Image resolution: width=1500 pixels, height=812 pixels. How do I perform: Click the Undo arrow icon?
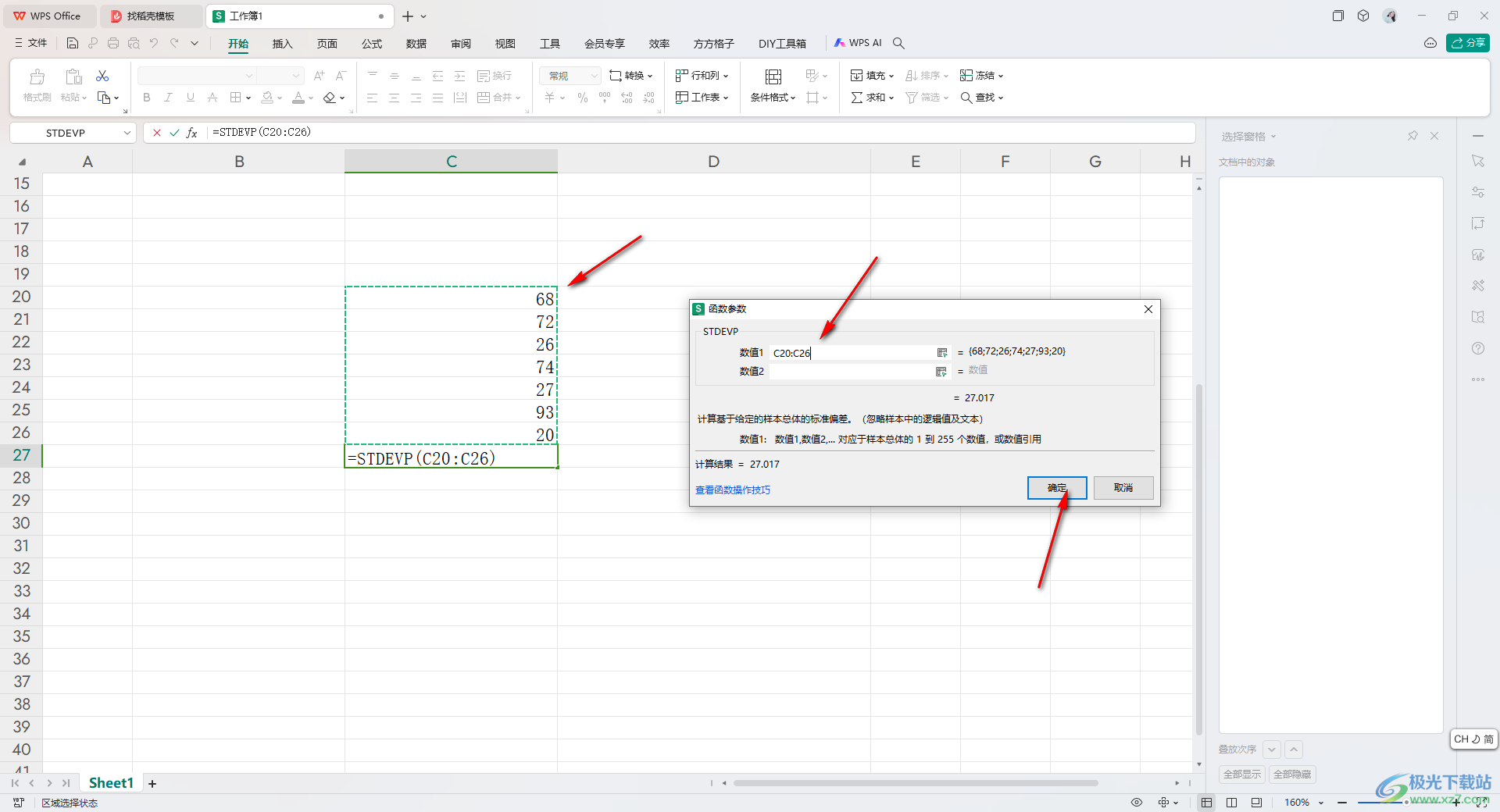pos(154,43)
